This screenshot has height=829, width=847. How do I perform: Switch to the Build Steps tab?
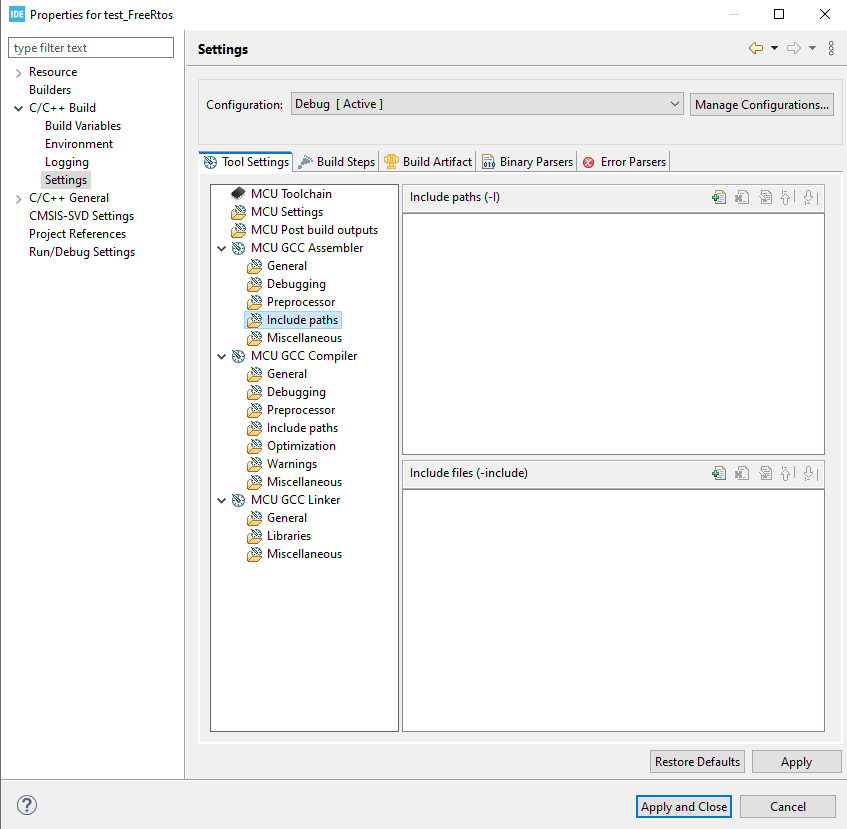[x=337, y=161]
